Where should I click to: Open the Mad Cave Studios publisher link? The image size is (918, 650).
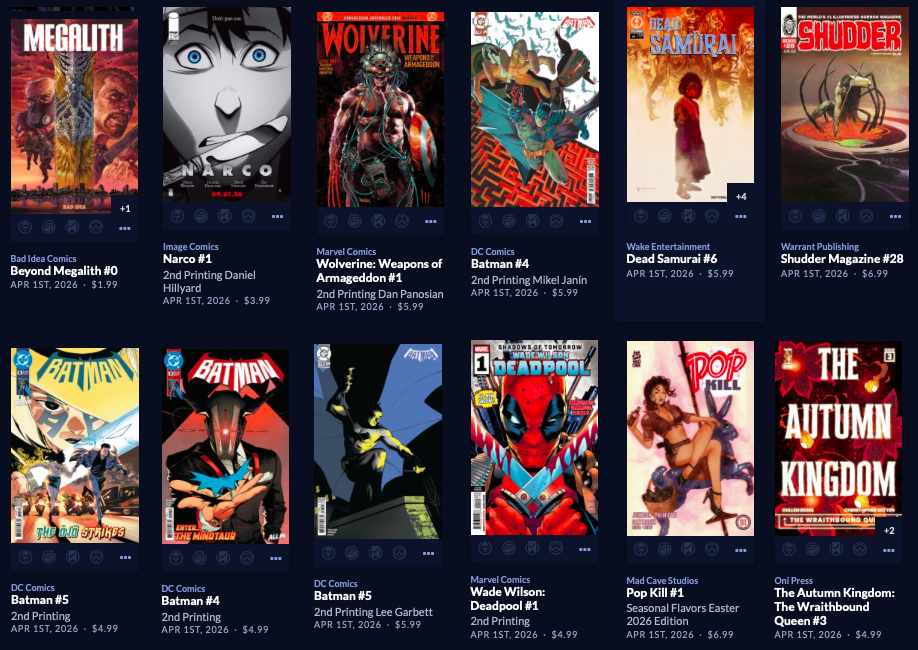(662, 580)
